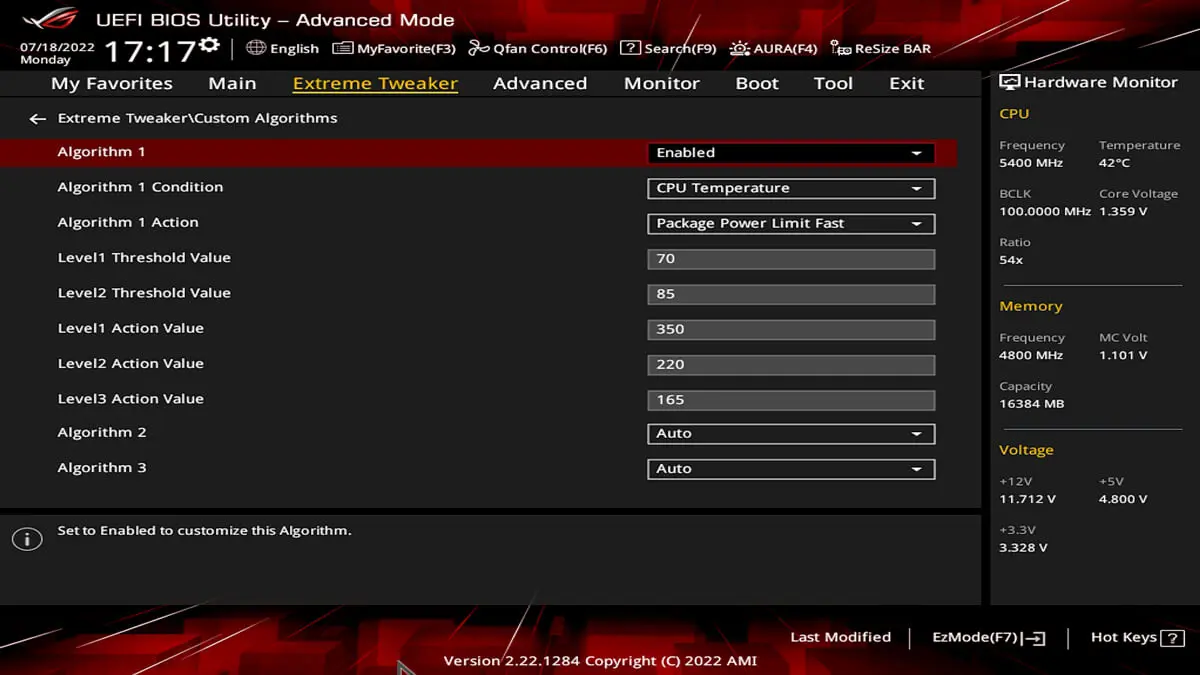Image resolution: width=1200 pixels, height=675 pixels.
Task: Select Algorithm 1 Action label
Action: [x=128, y=222]
